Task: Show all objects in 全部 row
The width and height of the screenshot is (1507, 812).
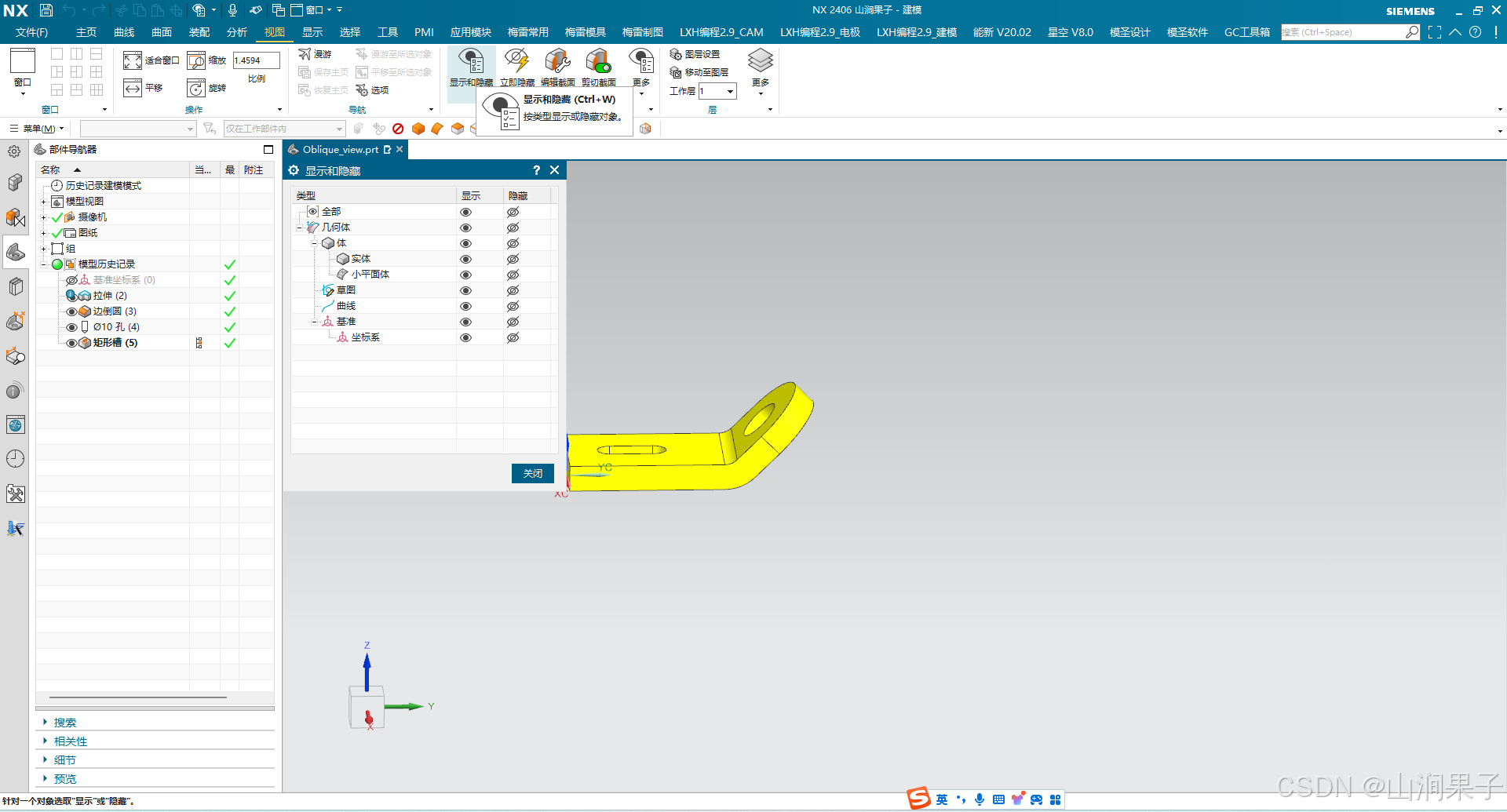Action: tap(465, 212)
